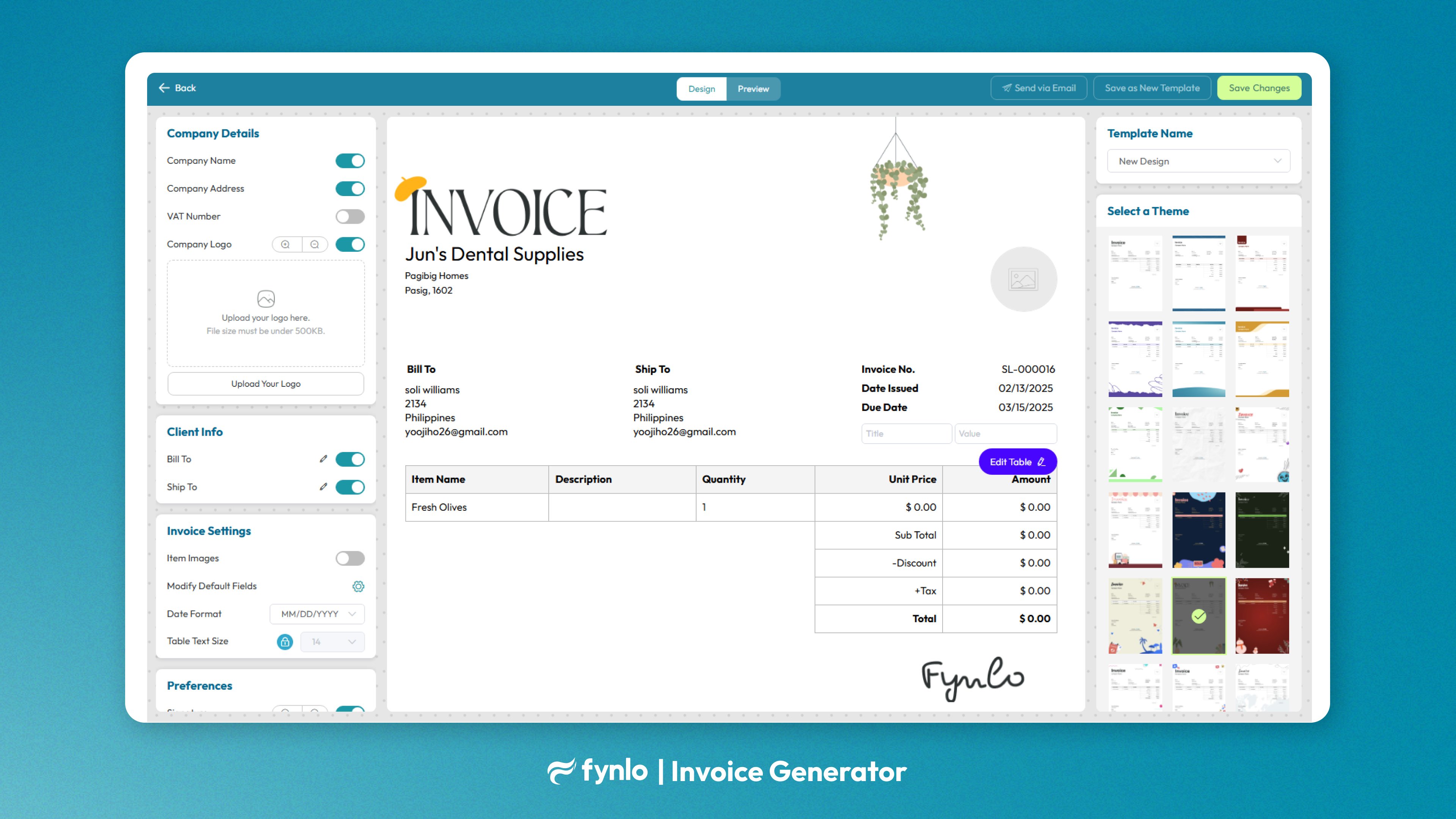Open the Date Format dropdown
This screenshot has width=1456, height=819.
pos(317,614)
